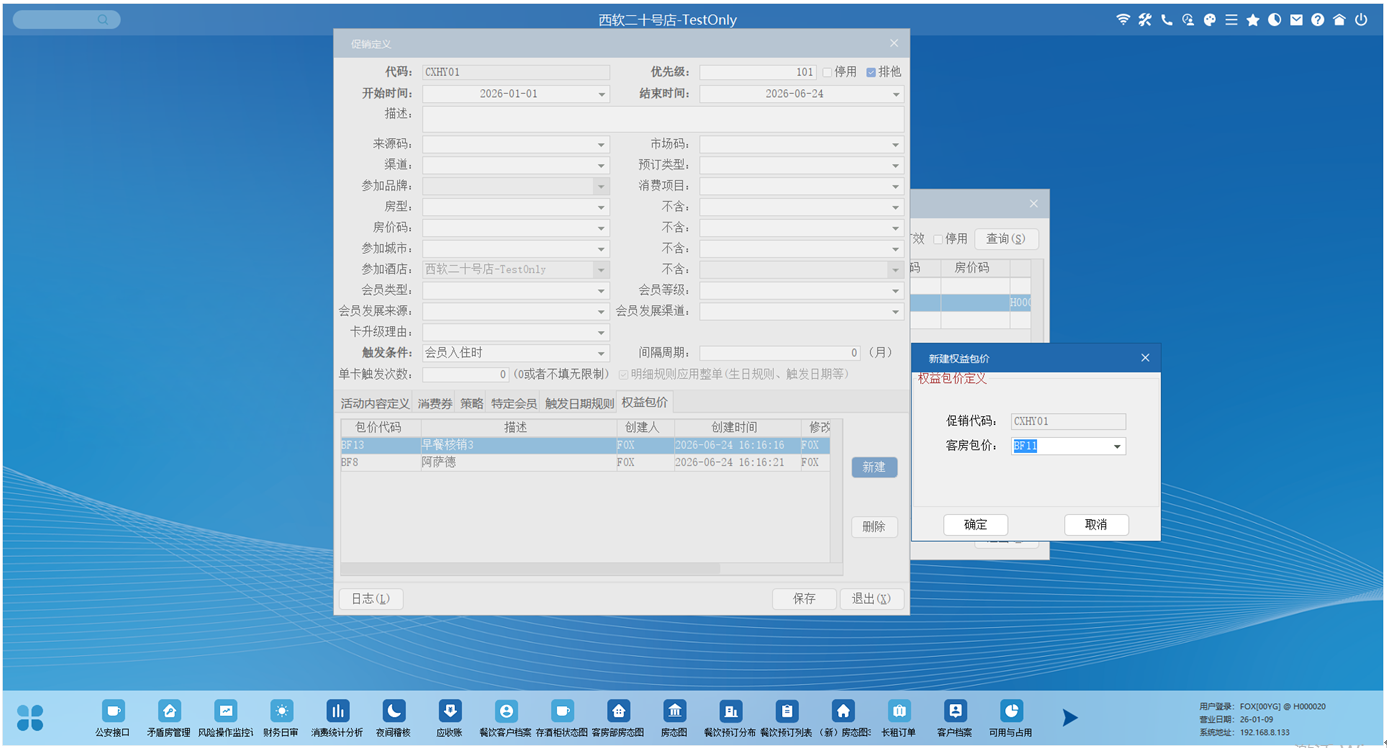Toggle 明细规则应用整单 checkbox

pyautogui.click(x=623, y=374)
